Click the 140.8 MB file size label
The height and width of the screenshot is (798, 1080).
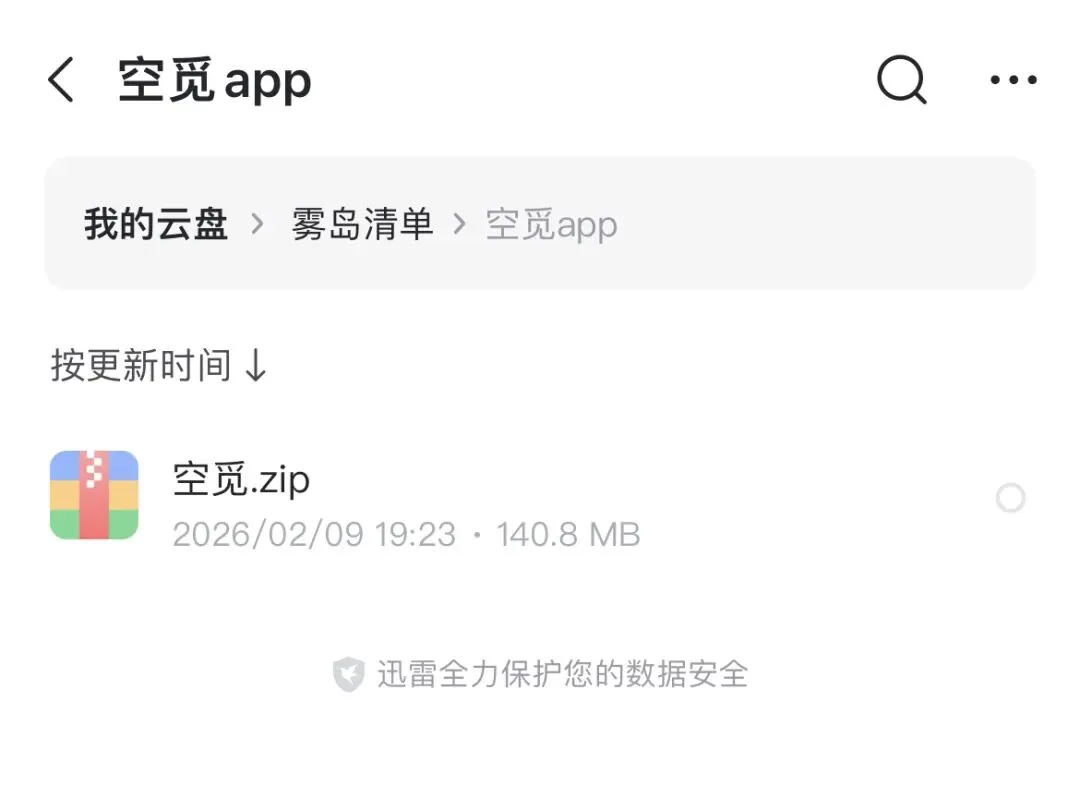pos(568,534)
